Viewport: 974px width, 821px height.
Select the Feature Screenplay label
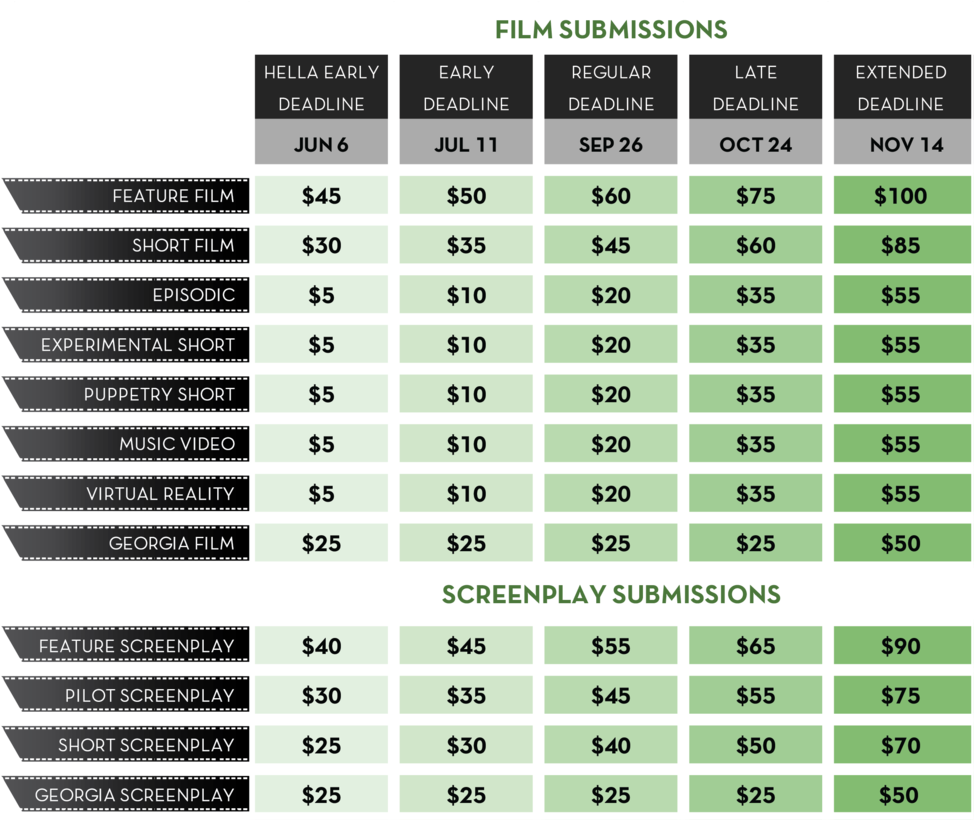[126, 645]
